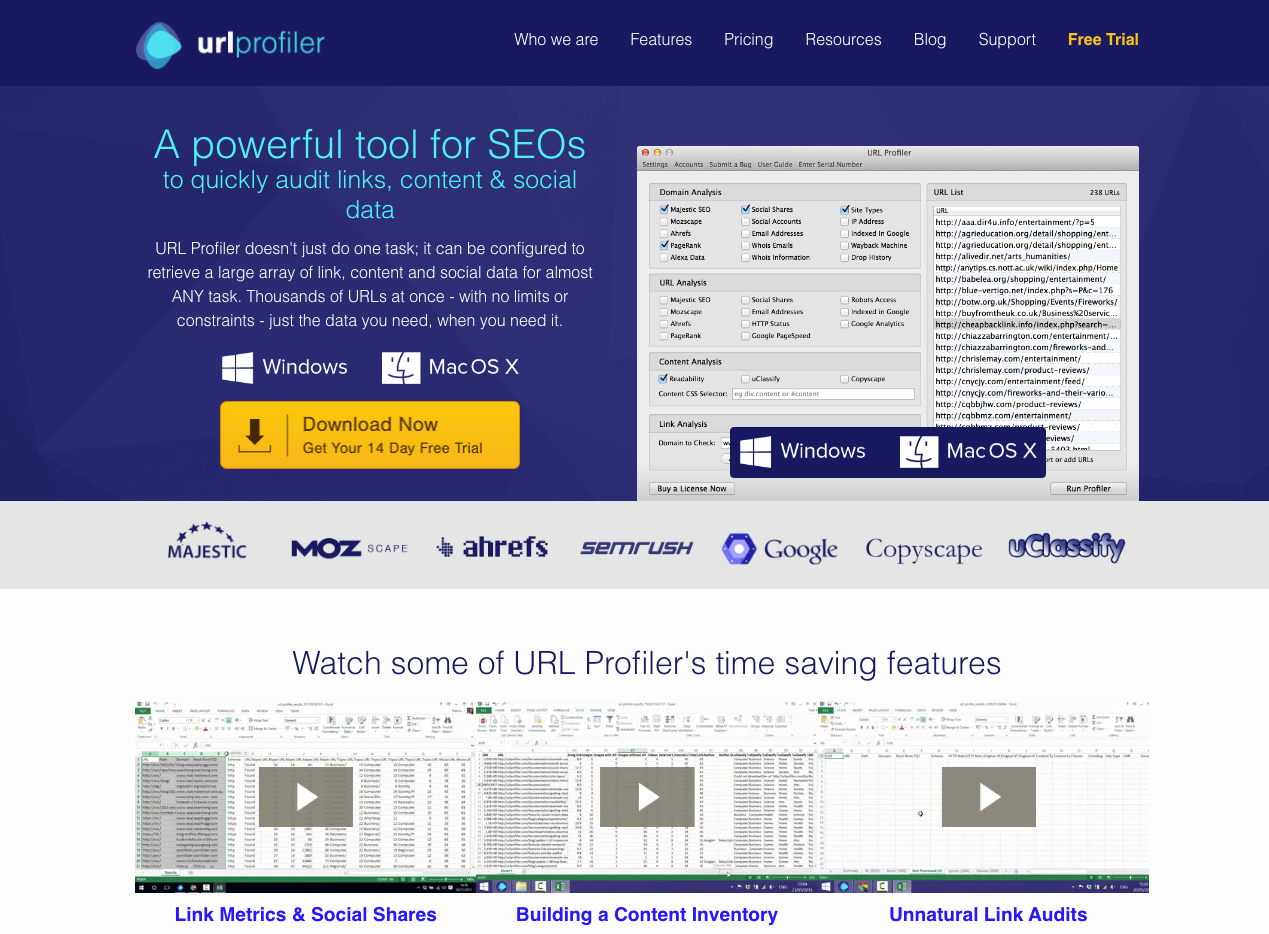Select the blue-vertigo.net URL row
The image size is (1269, 934).
1026,290
